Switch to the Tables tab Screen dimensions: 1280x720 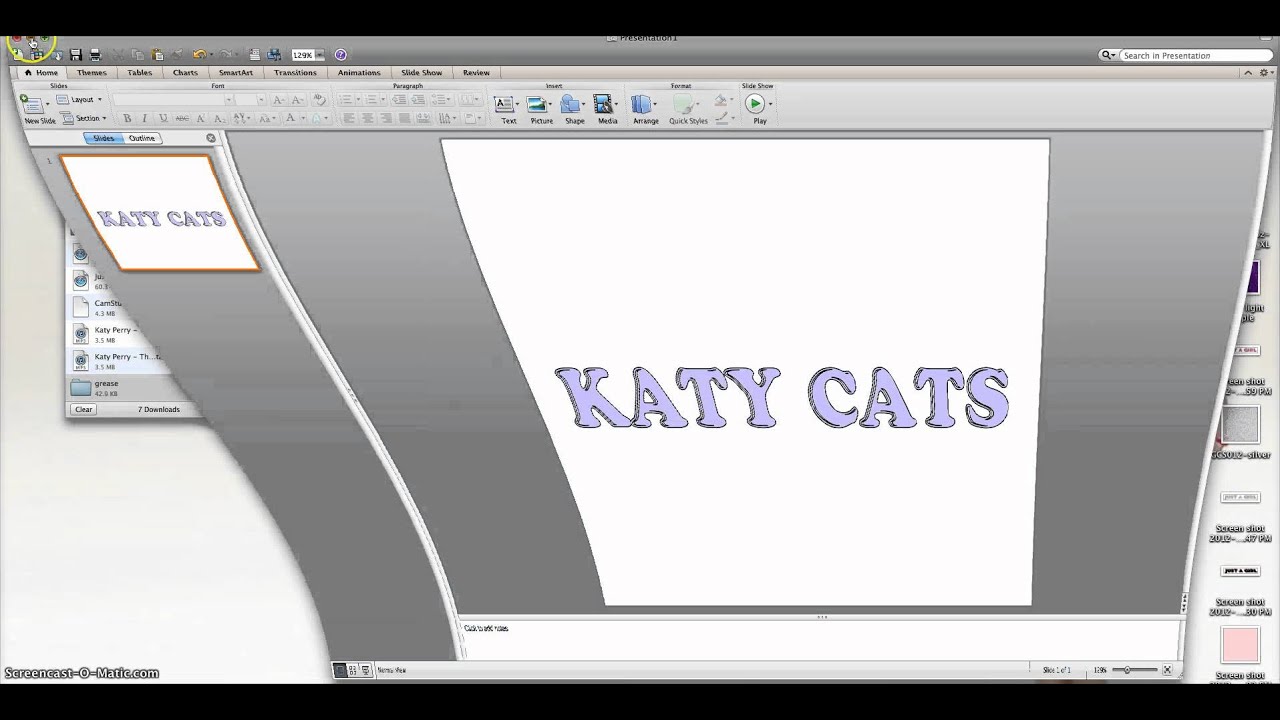140,73
